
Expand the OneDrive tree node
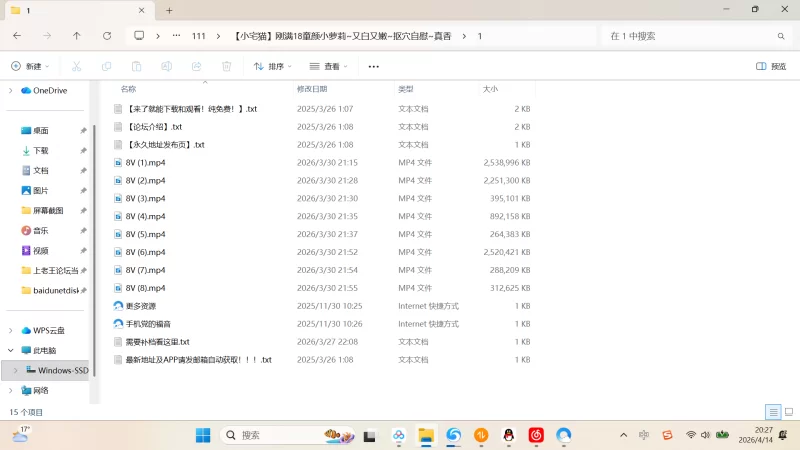click(x=11, y=90)
